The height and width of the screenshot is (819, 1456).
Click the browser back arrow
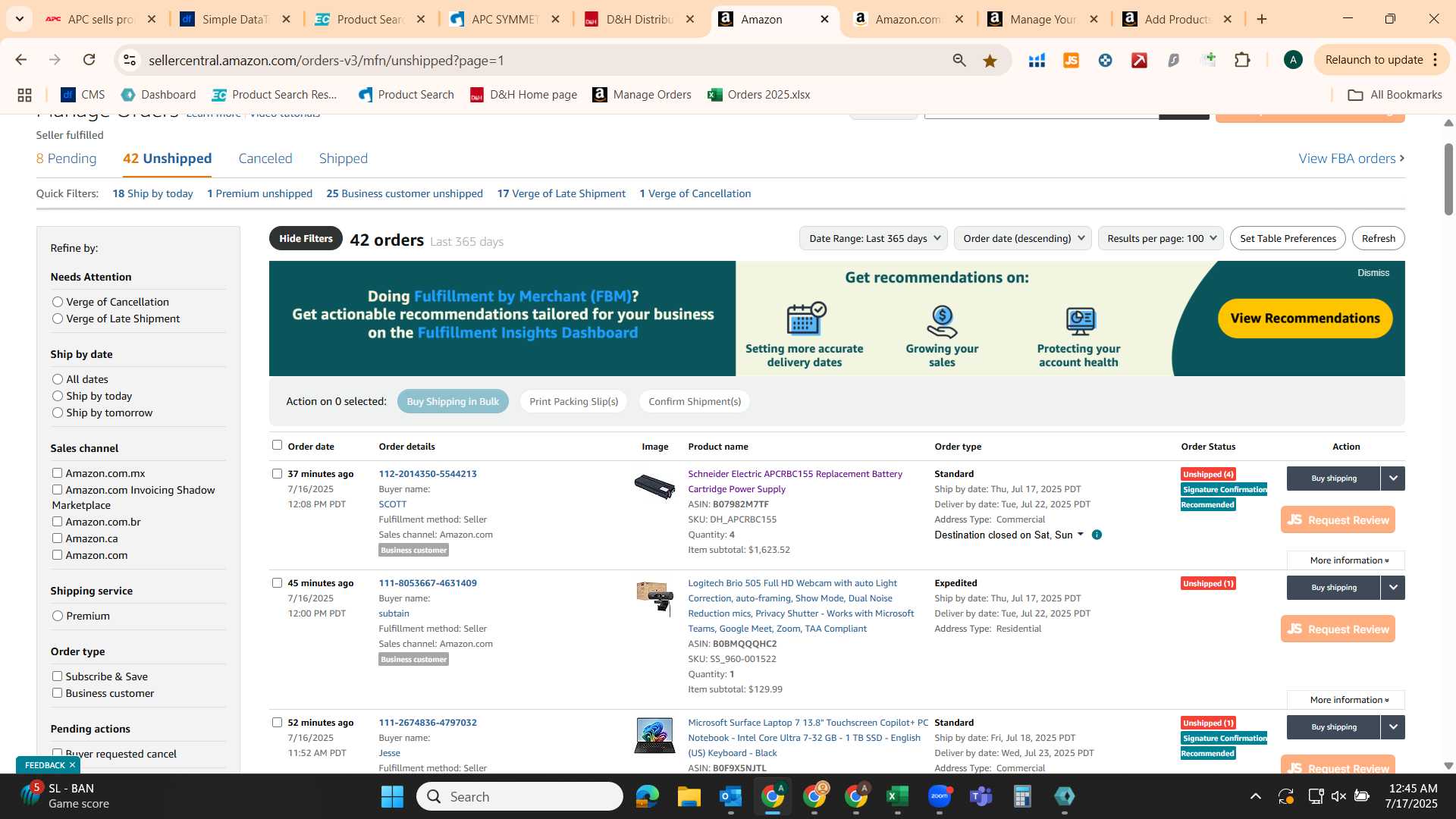pos(20,60)
